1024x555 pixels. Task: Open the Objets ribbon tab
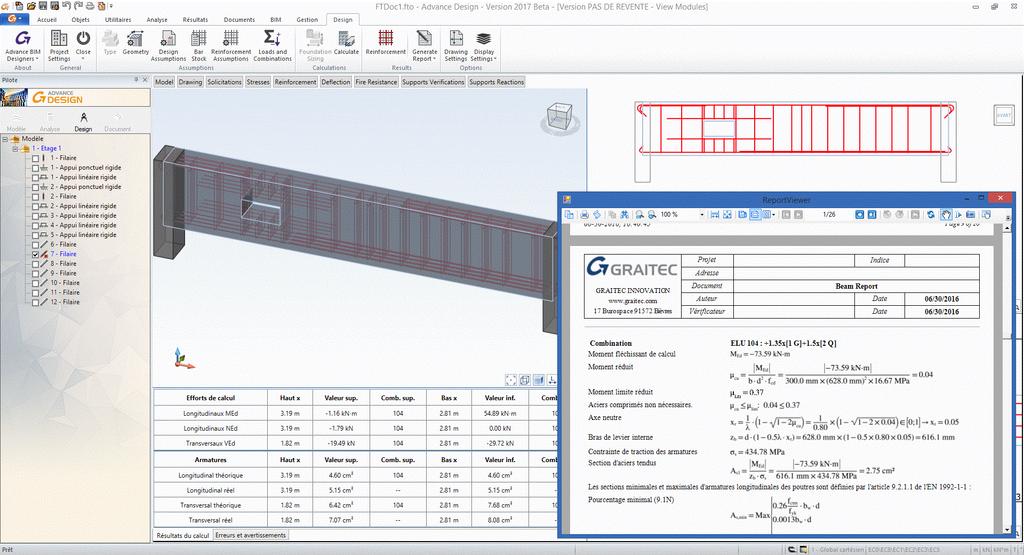point(81,20)
